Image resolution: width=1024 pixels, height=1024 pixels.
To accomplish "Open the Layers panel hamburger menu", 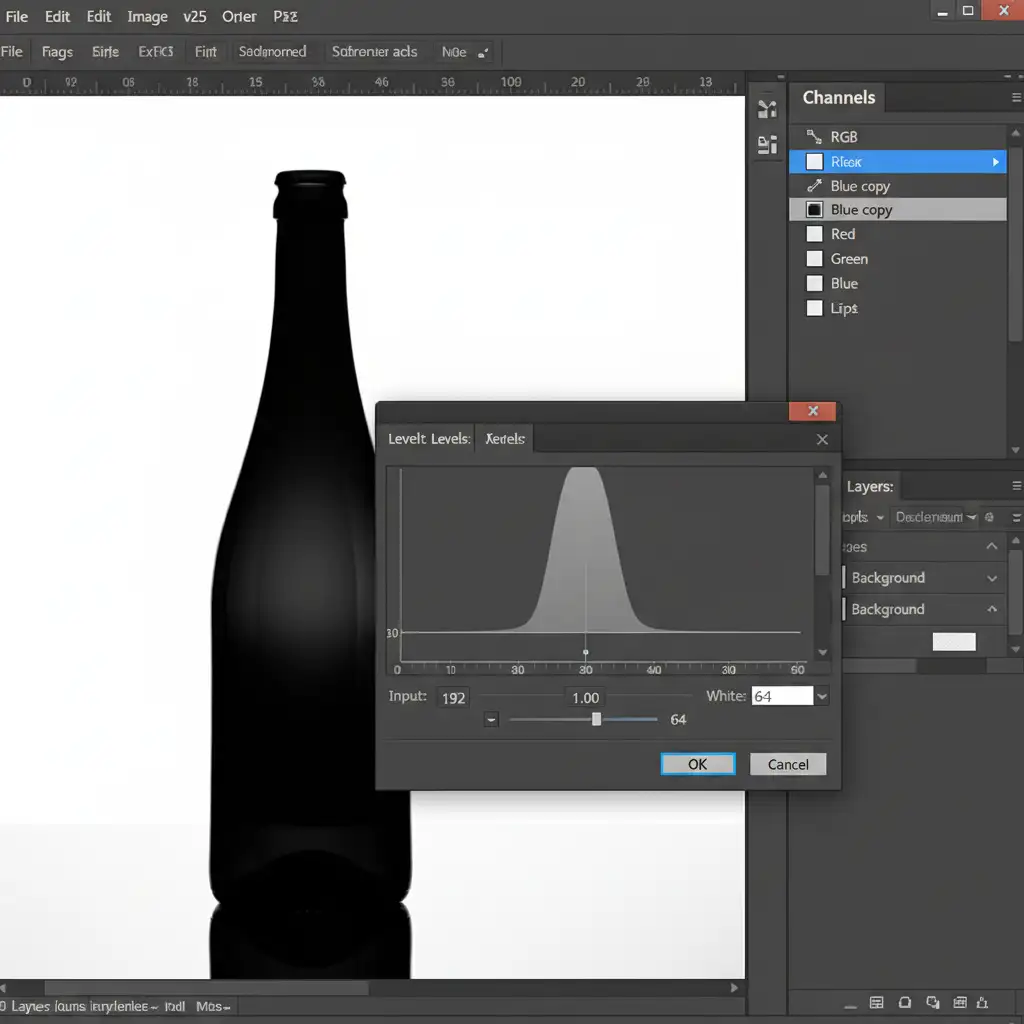I will click(x=1015, y=486).
